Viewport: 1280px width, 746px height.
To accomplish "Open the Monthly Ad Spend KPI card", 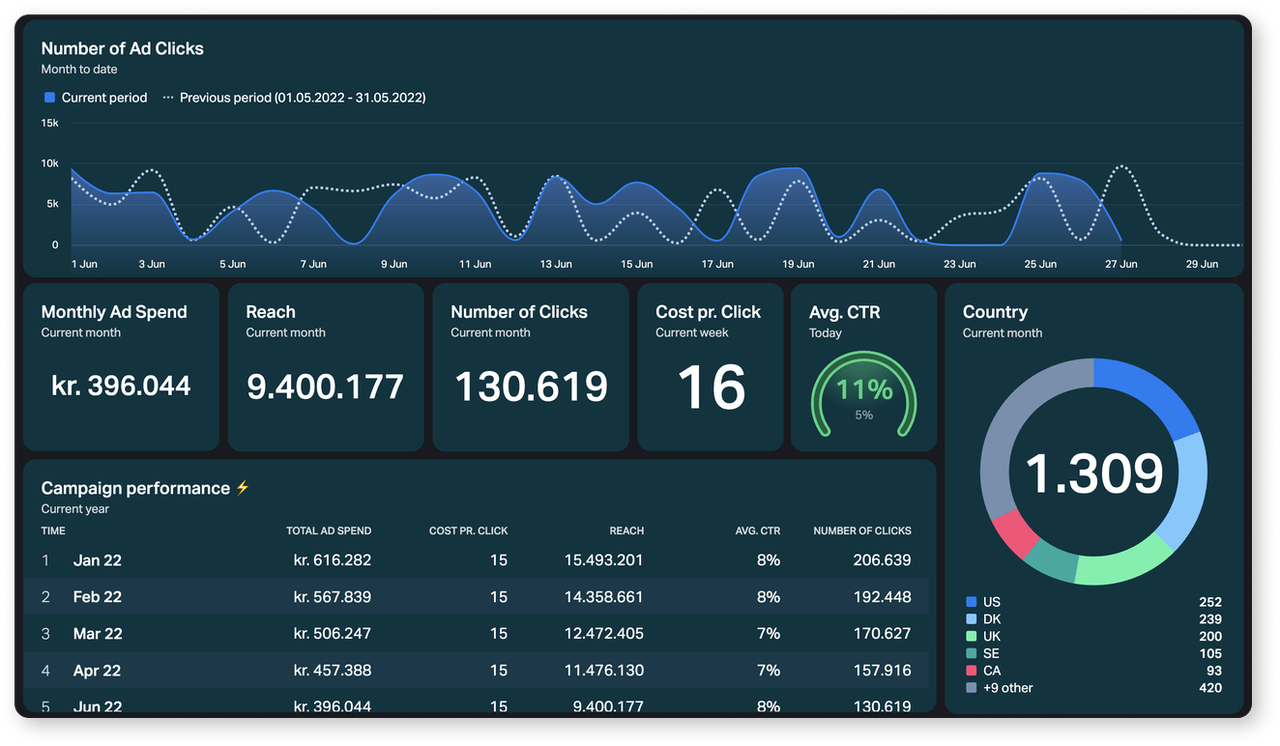I will tap(120, 366).
